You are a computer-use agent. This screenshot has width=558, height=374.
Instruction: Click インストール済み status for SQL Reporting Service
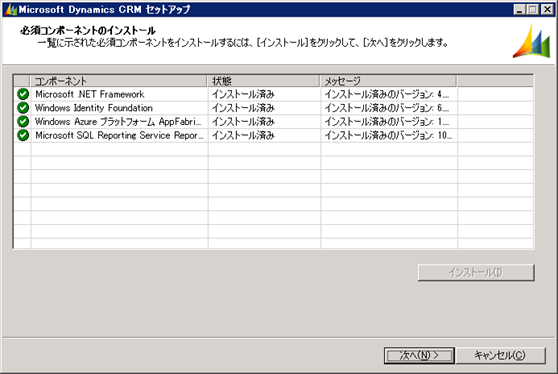[243, 135]
